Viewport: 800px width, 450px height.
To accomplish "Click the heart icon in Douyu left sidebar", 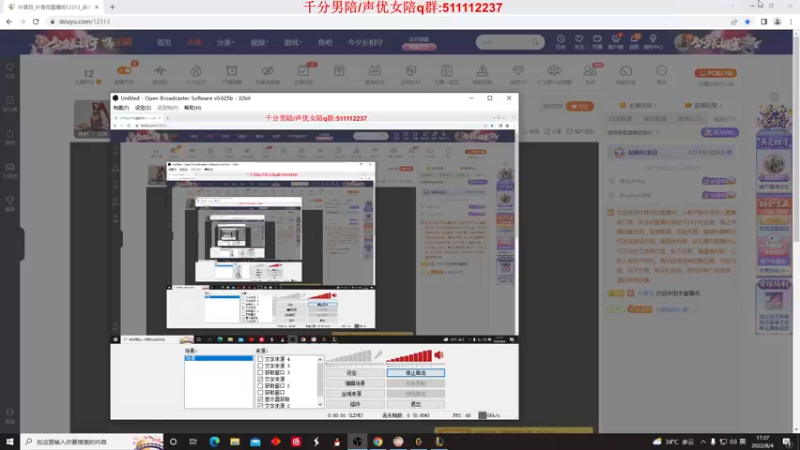I will click(10, 67).
